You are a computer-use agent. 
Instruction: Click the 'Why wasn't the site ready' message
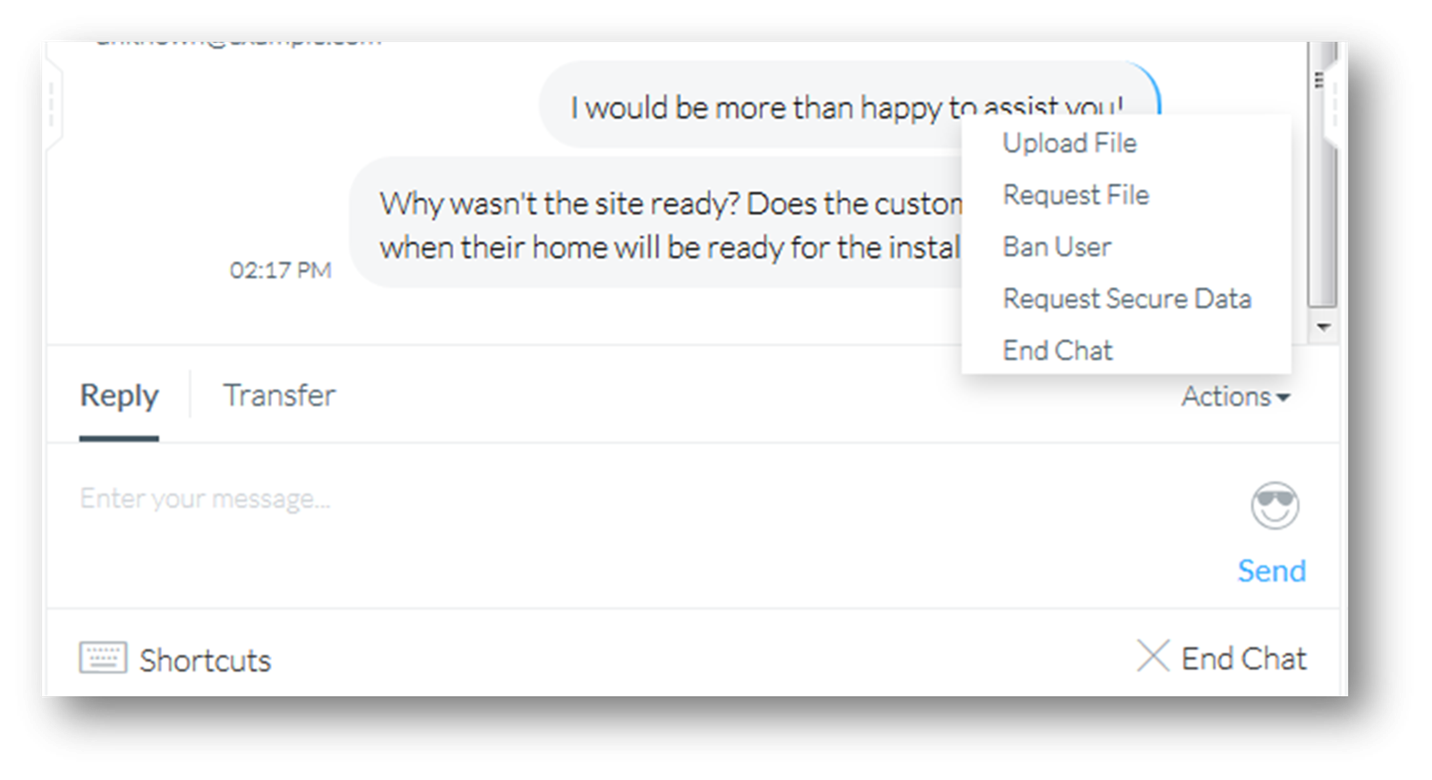(660, 224)
